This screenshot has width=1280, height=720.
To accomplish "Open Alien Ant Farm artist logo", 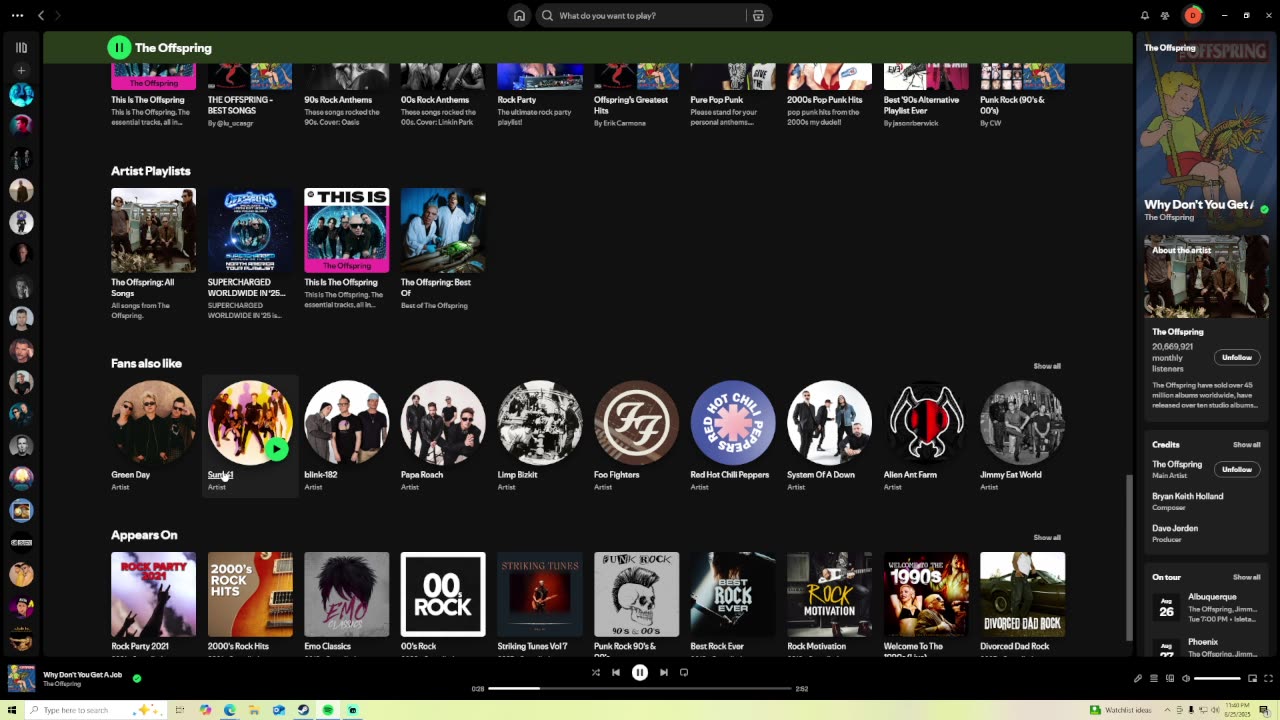I will [x=926, y=422].
